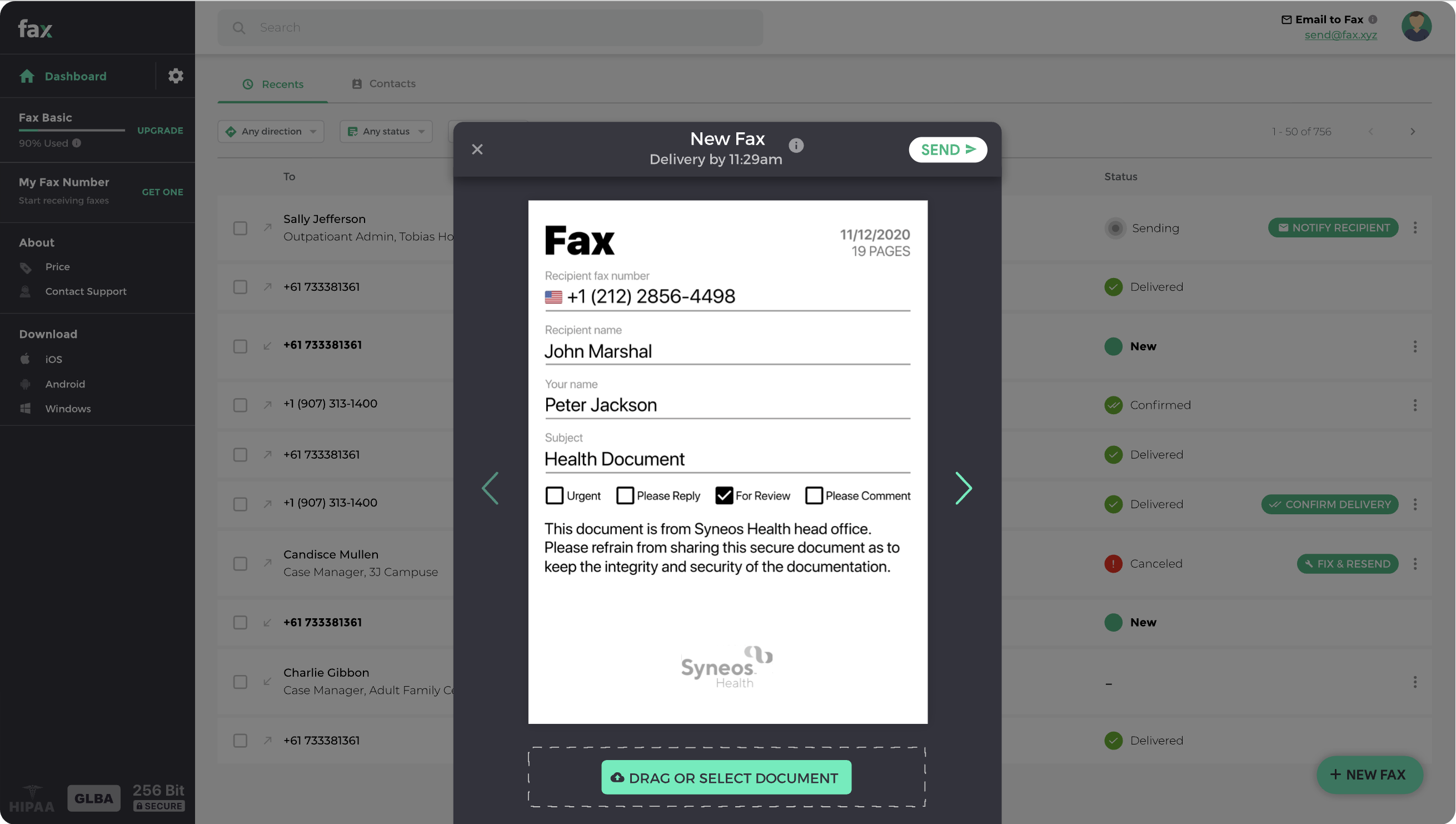Click the 90% Used info icon
Screen dimensions: 1456x824
[76, 143]
